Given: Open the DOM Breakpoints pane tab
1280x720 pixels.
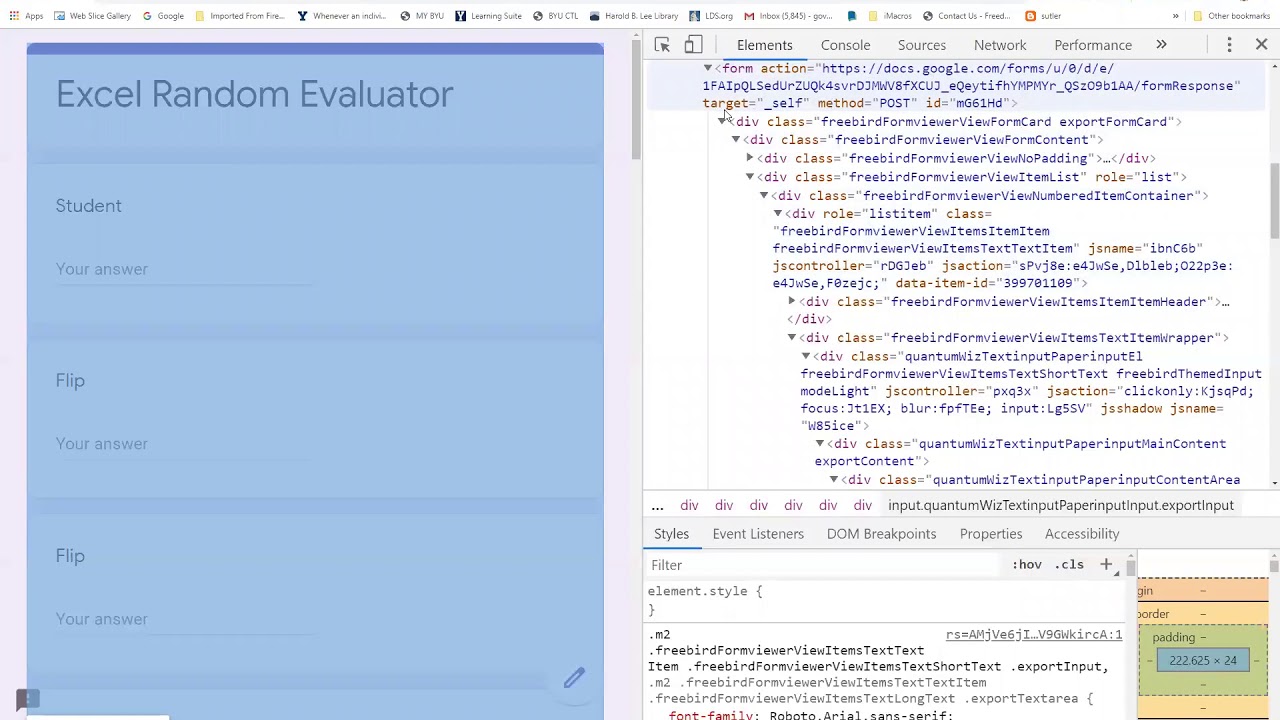Looking at the screenshot, I should click(881, 534).
